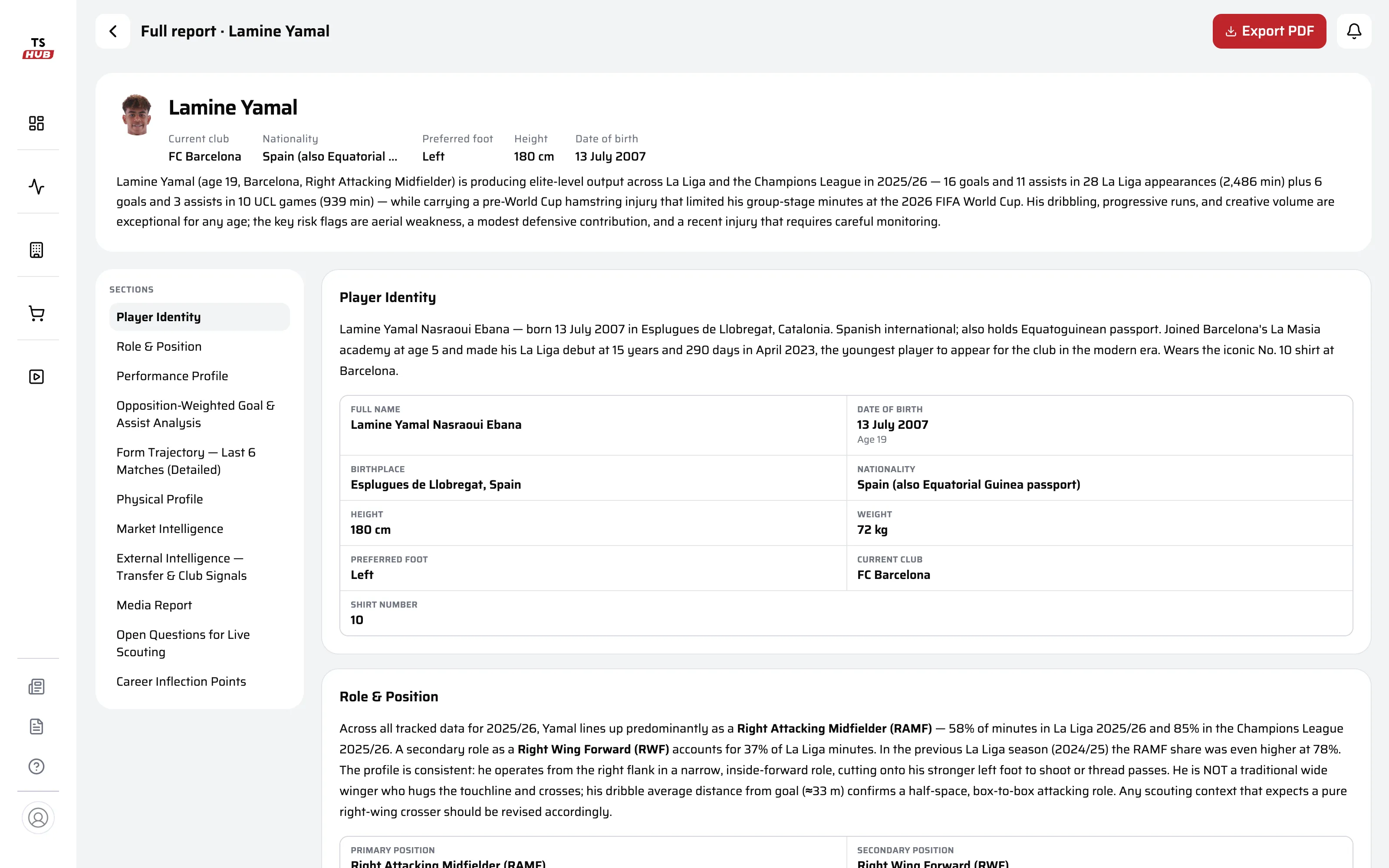Open the building icon in sidebar
Viewport: 1389px width, 868px height.
pos(37,250)
